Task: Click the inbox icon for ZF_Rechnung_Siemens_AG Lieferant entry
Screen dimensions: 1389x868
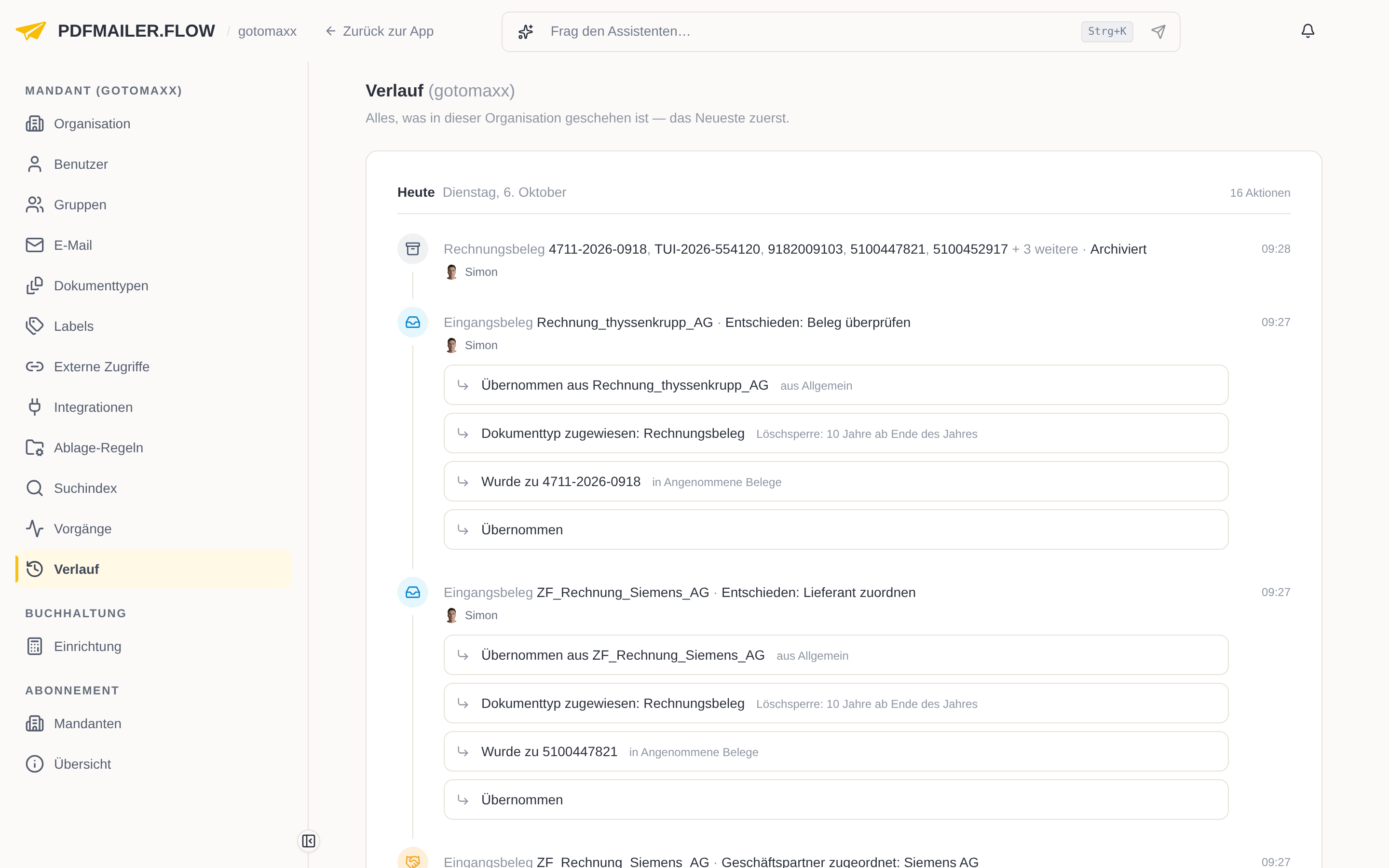Action: pyautogui.click(x=413, y=592)
